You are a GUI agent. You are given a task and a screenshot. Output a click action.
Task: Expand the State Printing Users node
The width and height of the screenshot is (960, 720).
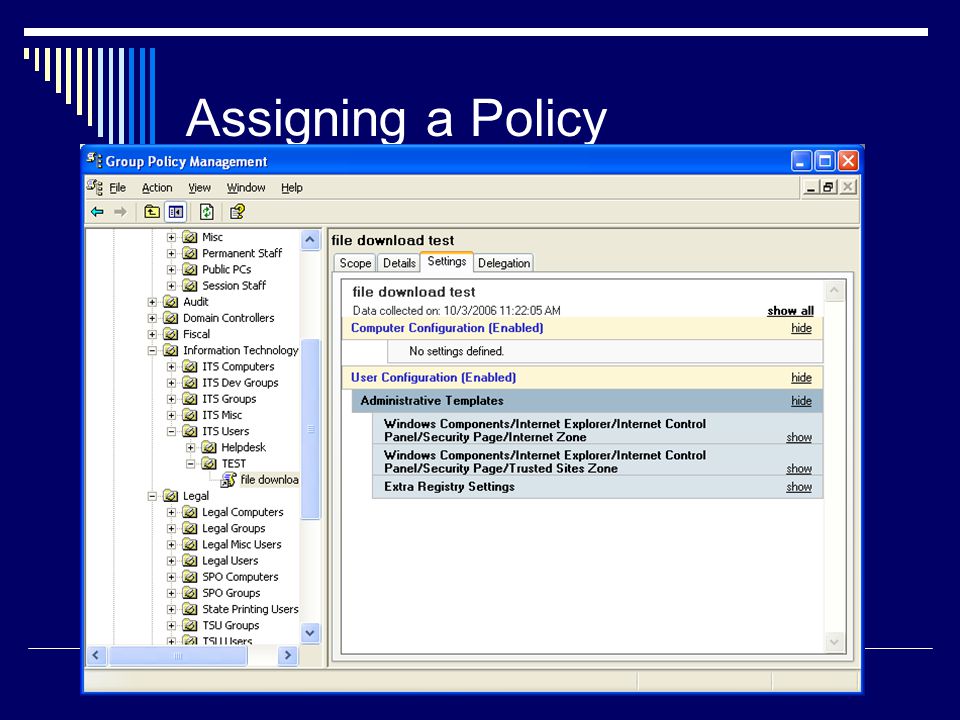pos(171,609)
